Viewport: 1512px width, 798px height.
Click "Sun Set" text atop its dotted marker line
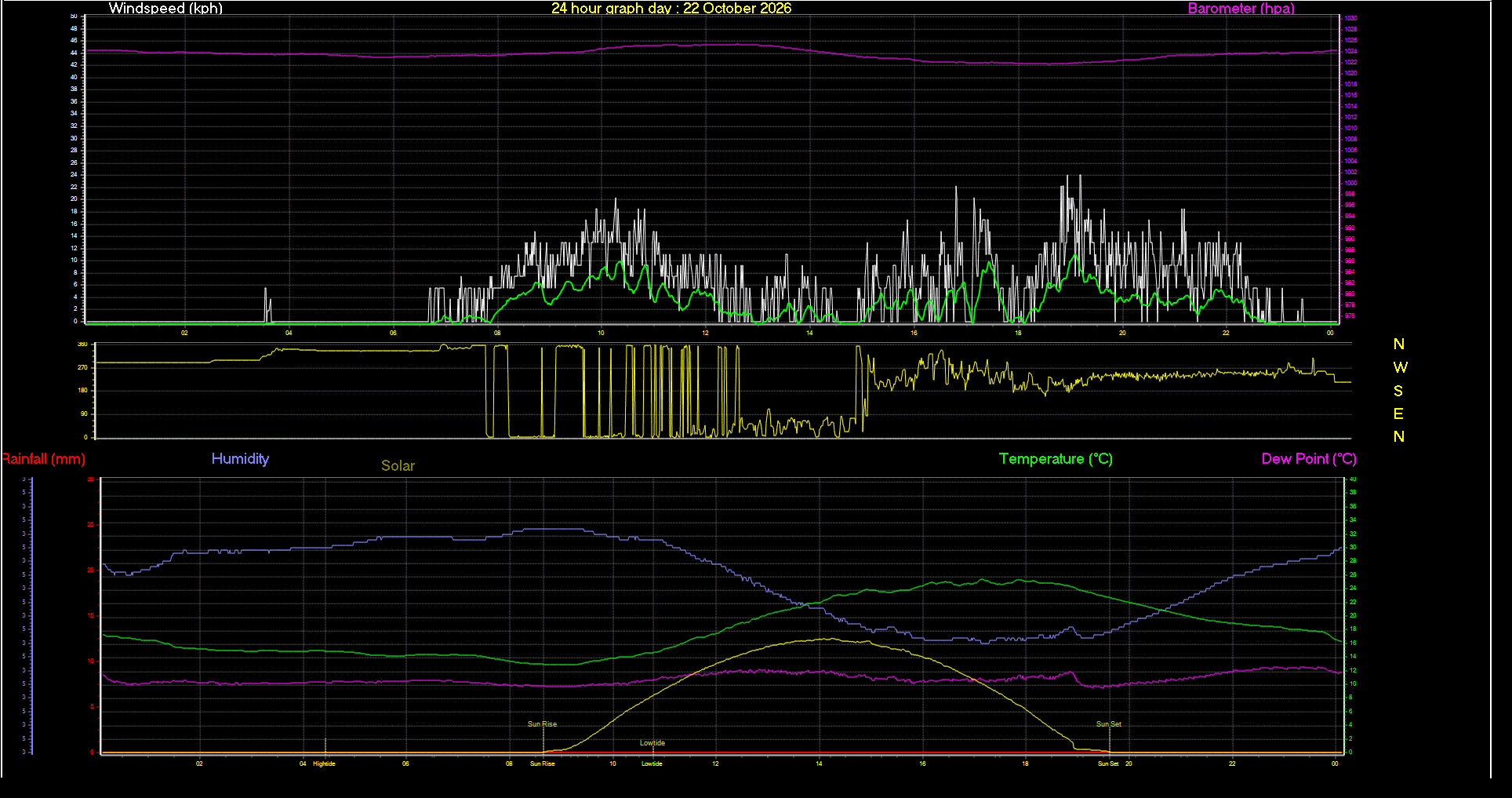tap(1108, 724)
